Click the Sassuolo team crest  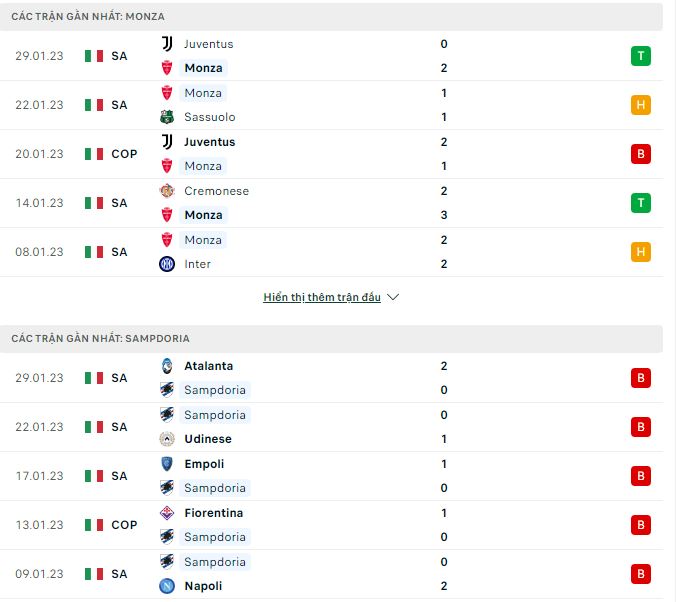tap(167, 117)
